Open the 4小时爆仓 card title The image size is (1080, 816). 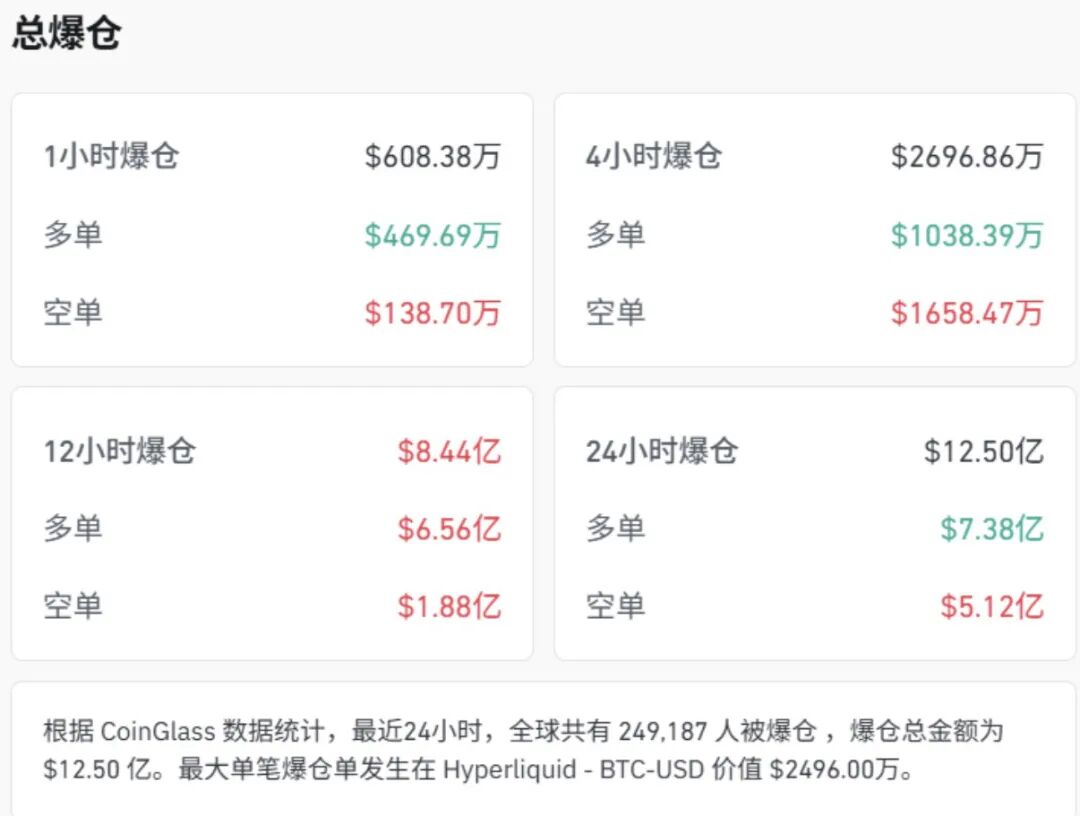point(654,156)
